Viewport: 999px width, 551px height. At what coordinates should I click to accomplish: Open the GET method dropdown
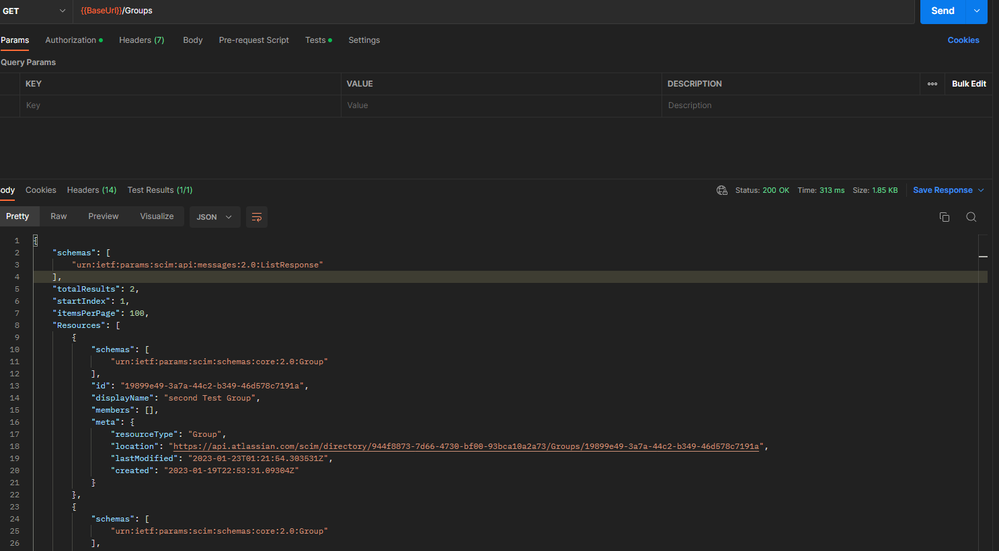pos(35,11)
